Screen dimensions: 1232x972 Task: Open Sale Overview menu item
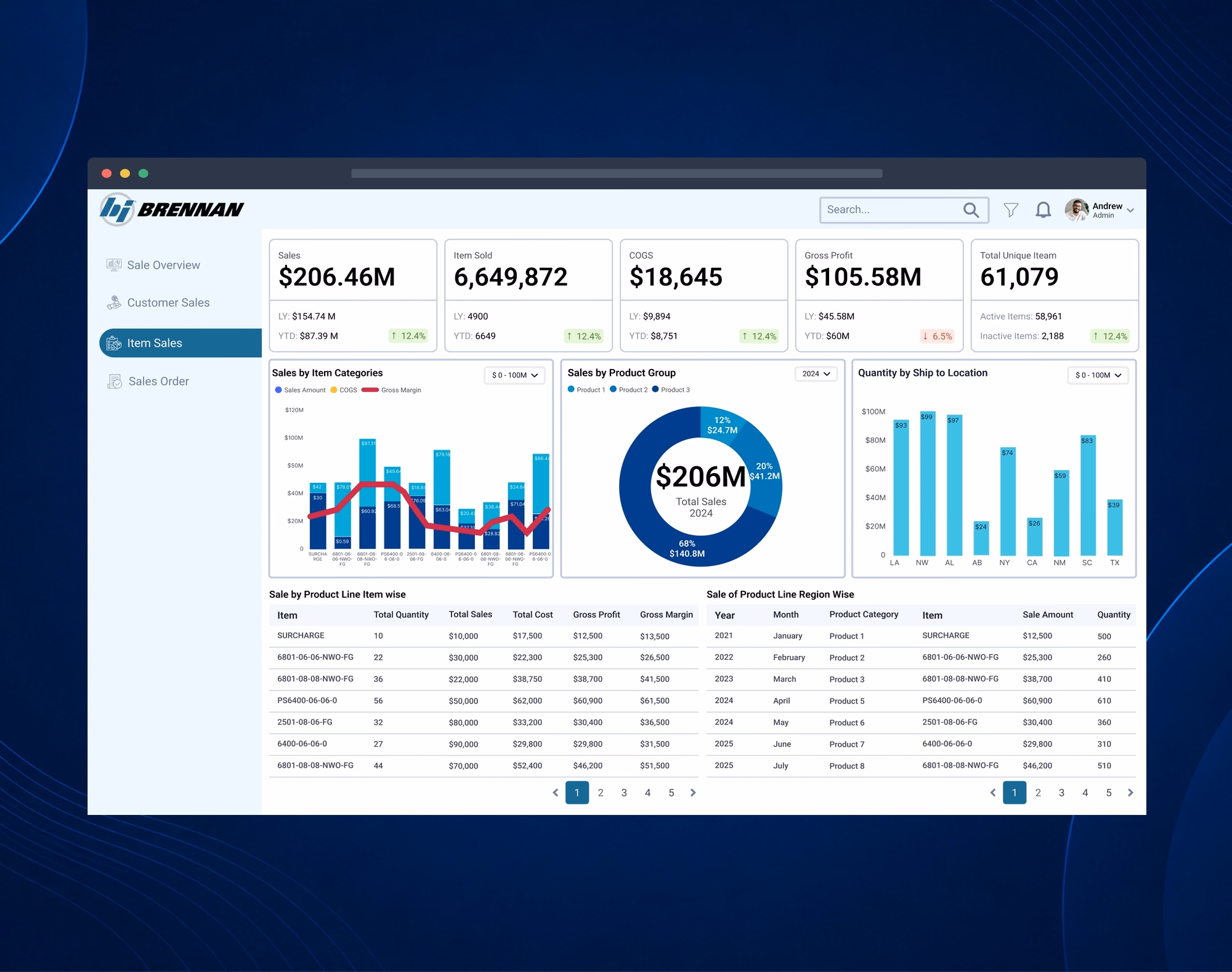(x=163, y=265)
